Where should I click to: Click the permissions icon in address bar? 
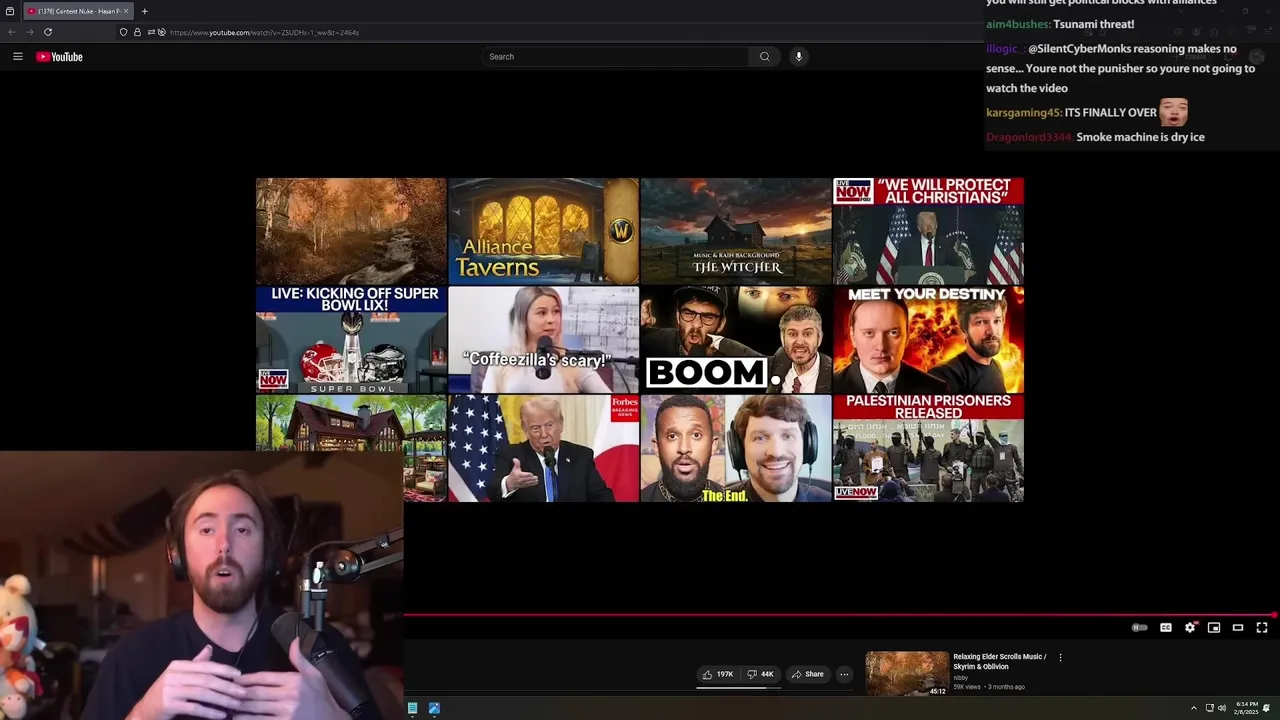(151, 32)
